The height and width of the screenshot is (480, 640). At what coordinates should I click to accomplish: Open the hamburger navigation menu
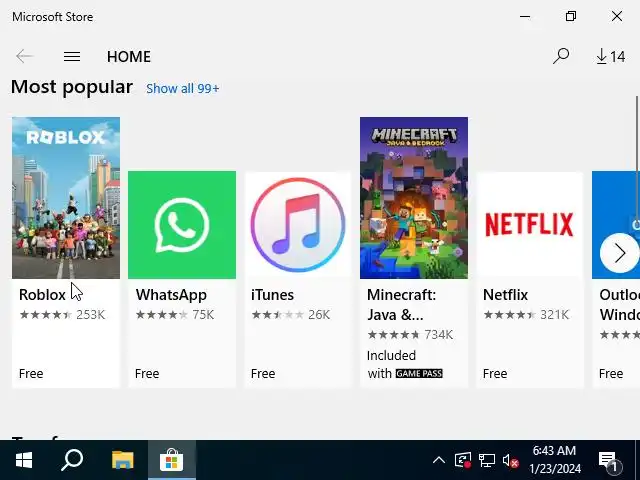(x=72, y=56)
